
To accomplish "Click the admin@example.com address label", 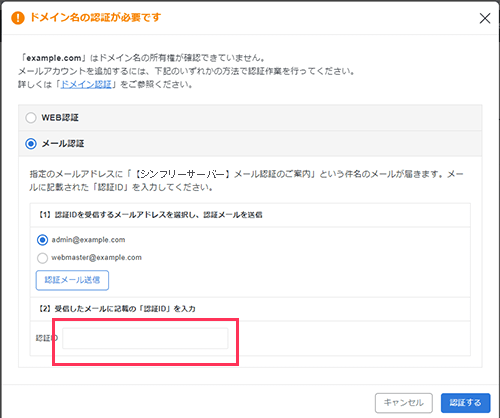I will (88, 240).
